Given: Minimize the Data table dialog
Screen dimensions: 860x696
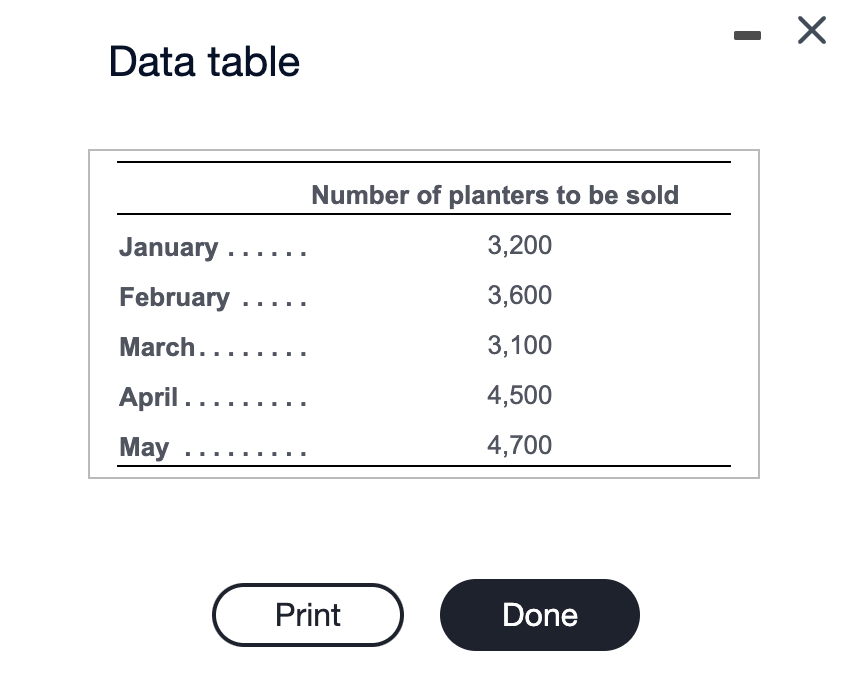Looking at the screenshot, I should click(747, 36).
